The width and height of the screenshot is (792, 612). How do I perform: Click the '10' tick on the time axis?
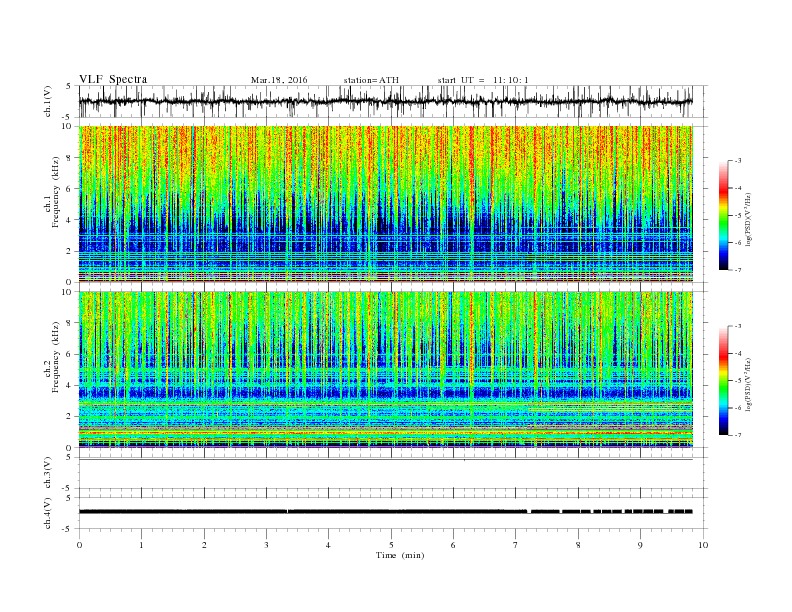click(x=703, y=545)
